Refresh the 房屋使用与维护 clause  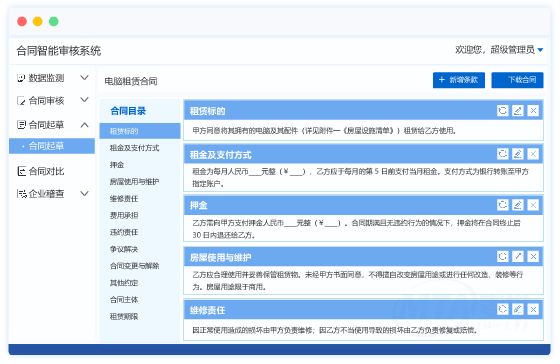tap(502, 256)
